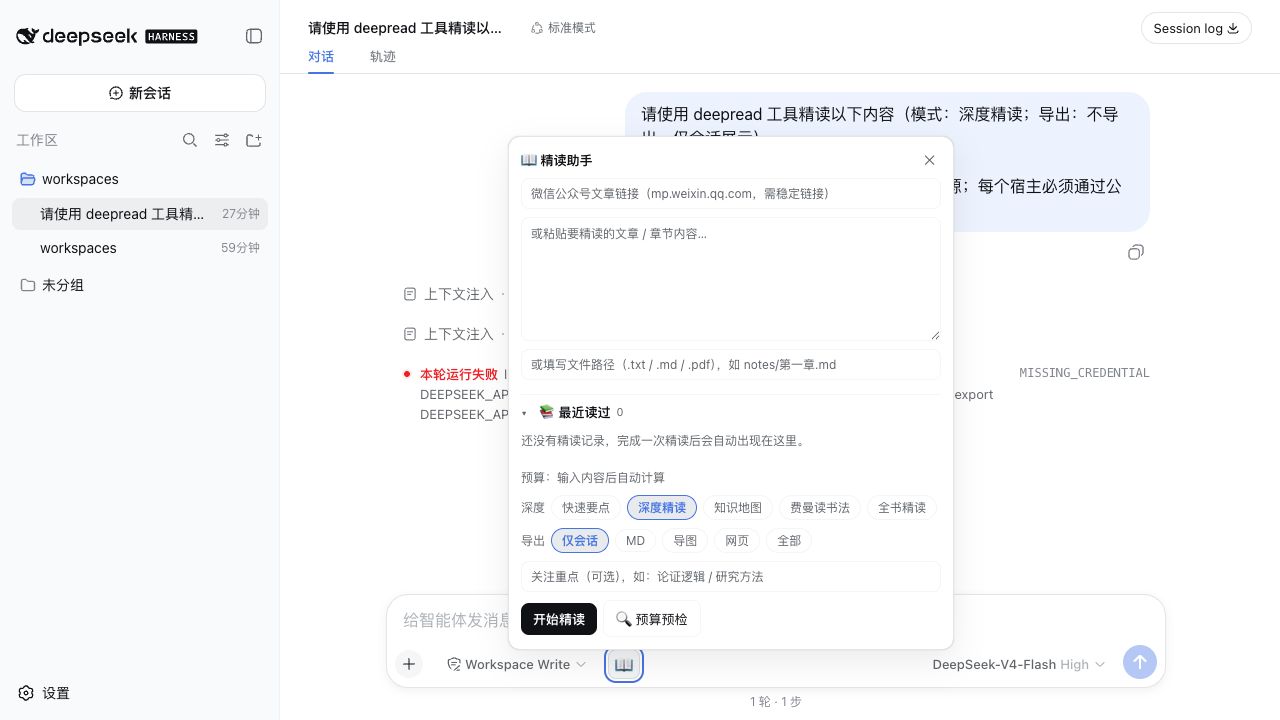
Task: Select 费曼读书法 depth option
Action: [x=820, y=508]
